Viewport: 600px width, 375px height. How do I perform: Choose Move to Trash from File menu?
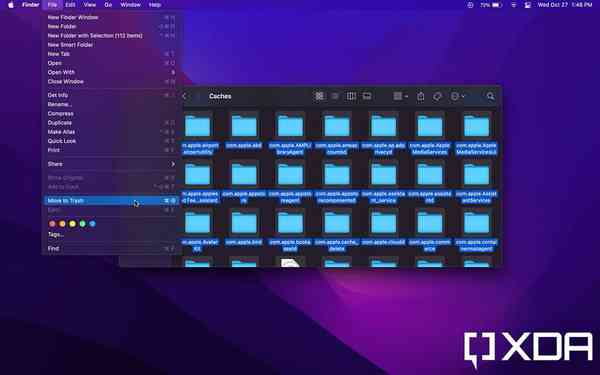pos(111,201)
